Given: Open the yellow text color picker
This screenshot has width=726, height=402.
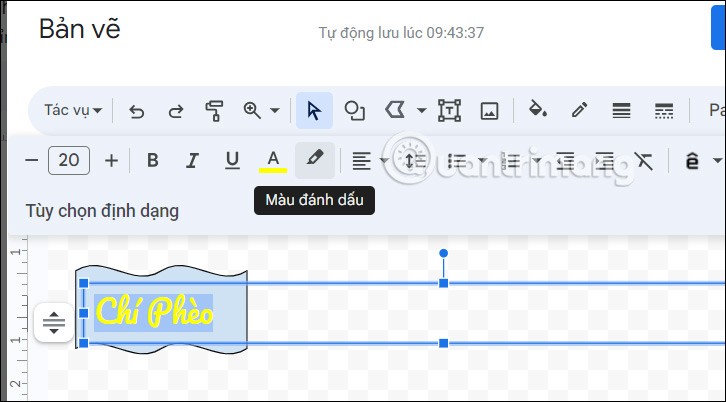Looking at the screenshot, I should click(x=272, y=160).
